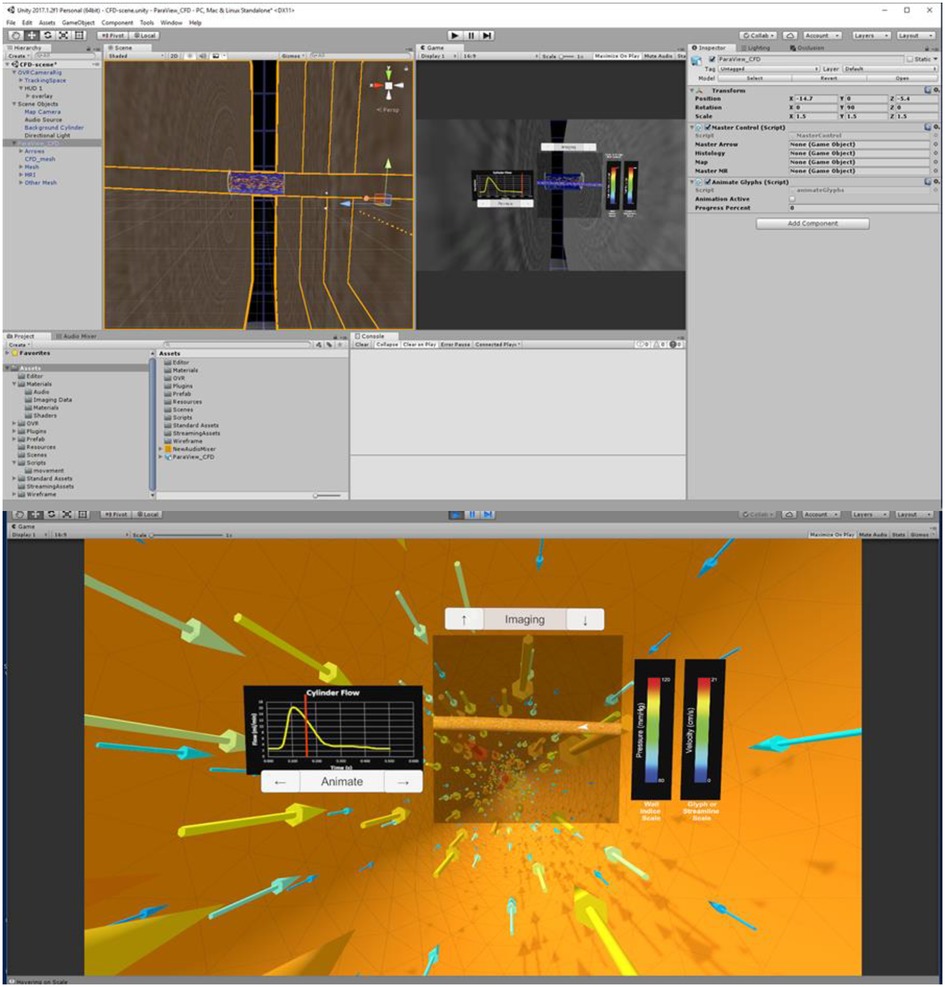This screenshot has height=987, width=945.
Task: Select the Rotate tool in the top toolbar
Action: coord(48,35)
